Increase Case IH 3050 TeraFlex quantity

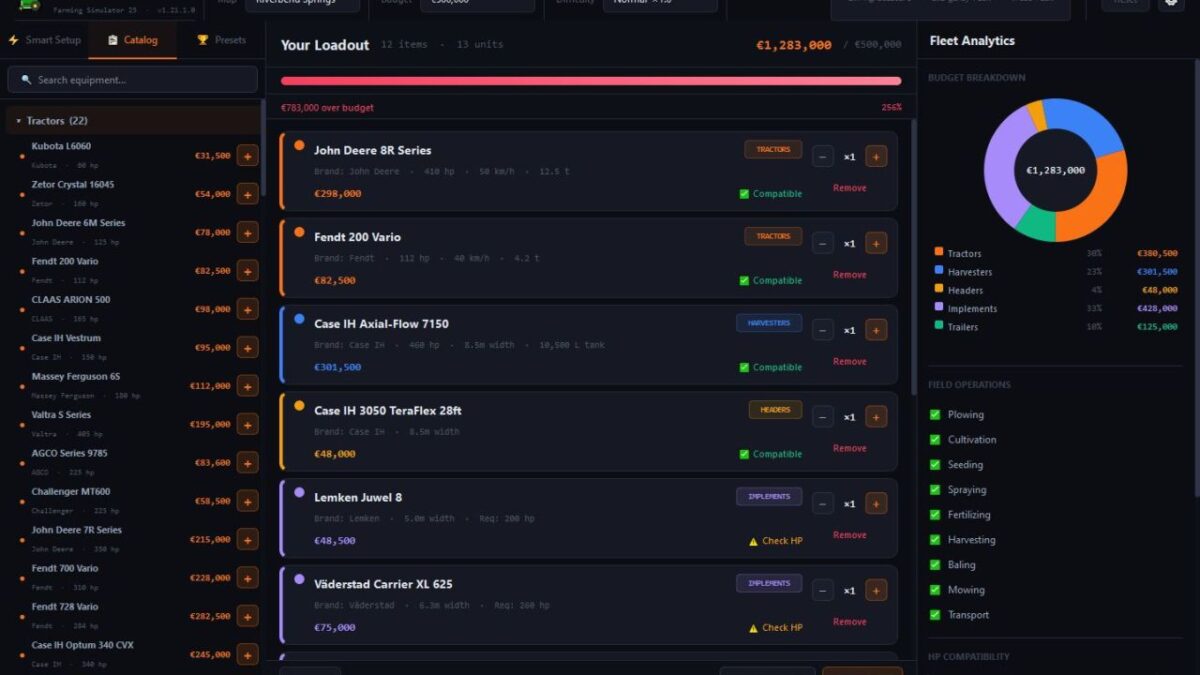pyautogui.click(x=876, y=417)
